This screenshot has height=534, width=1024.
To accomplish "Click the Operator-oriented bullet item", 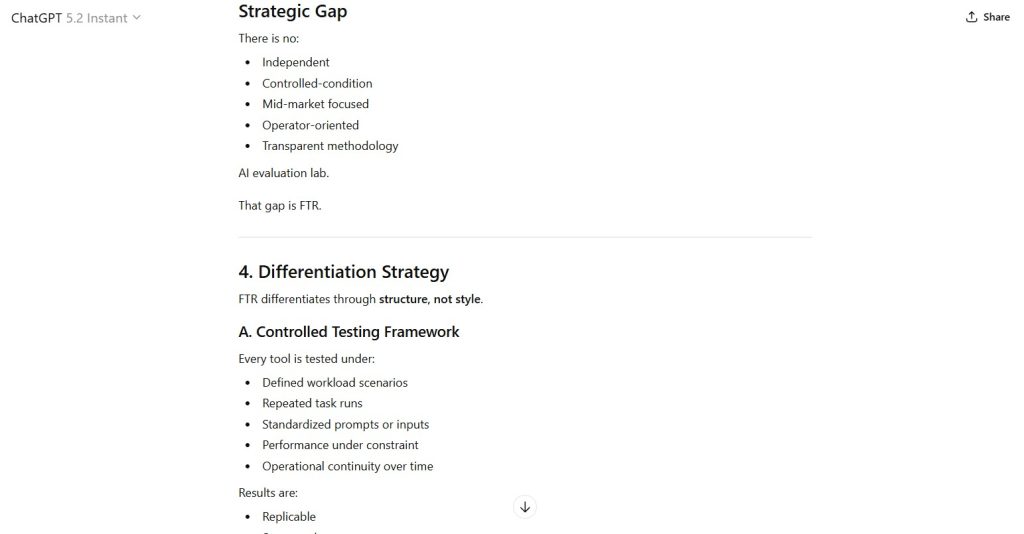I will pos(310,125).
